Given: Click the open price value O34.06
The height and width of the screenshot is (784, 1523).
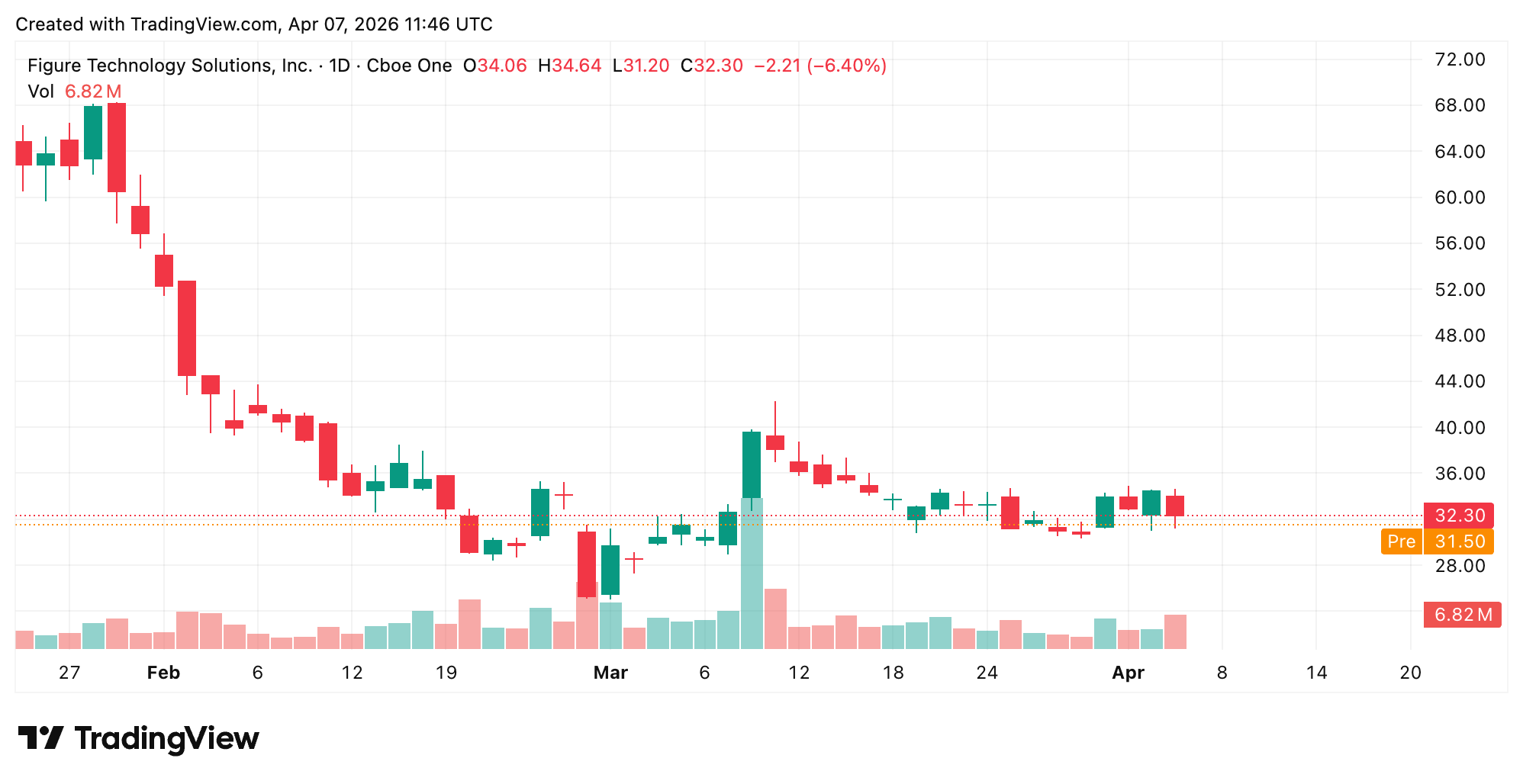Looking at the screenshot, I should [494, 66].
